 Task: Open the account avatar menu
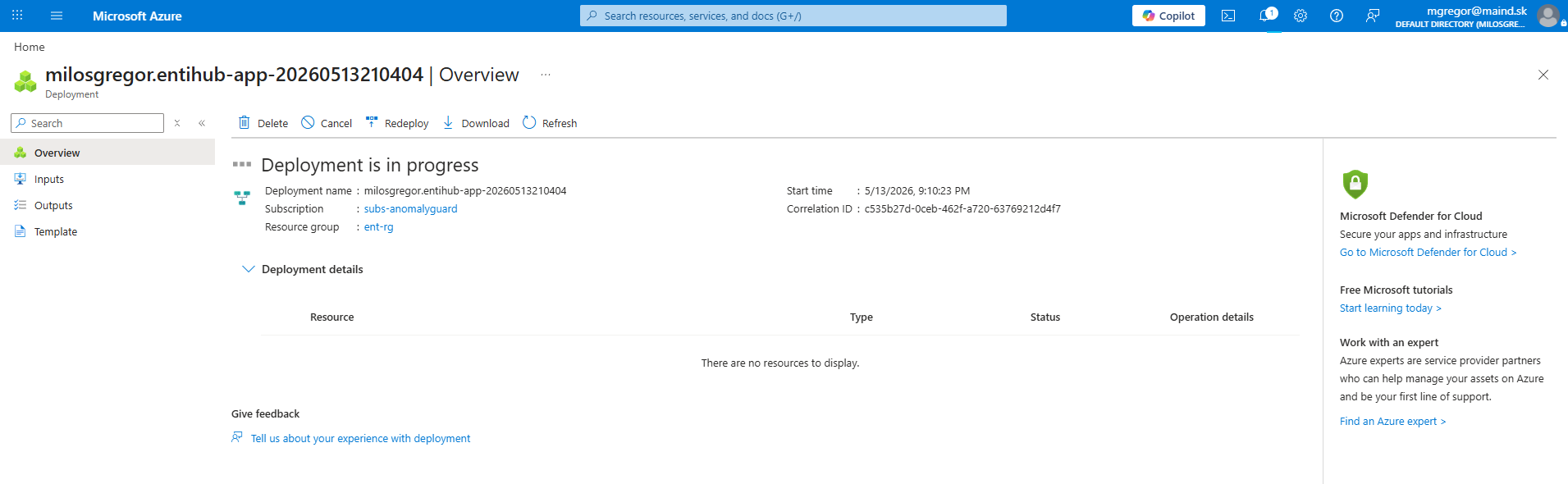(1547, 16)
